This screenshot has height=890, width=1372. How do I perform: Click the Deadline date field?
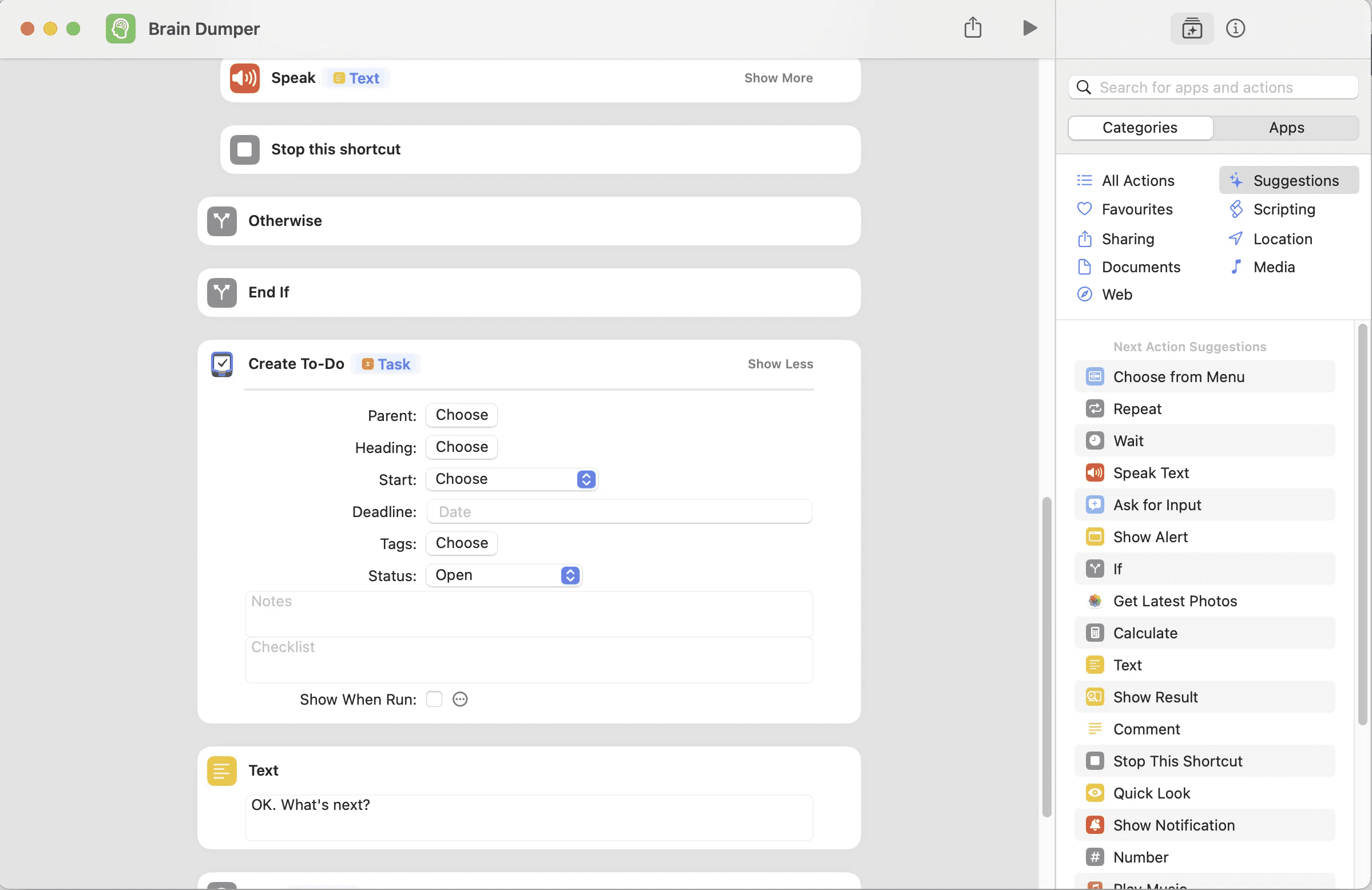point(619,511)
